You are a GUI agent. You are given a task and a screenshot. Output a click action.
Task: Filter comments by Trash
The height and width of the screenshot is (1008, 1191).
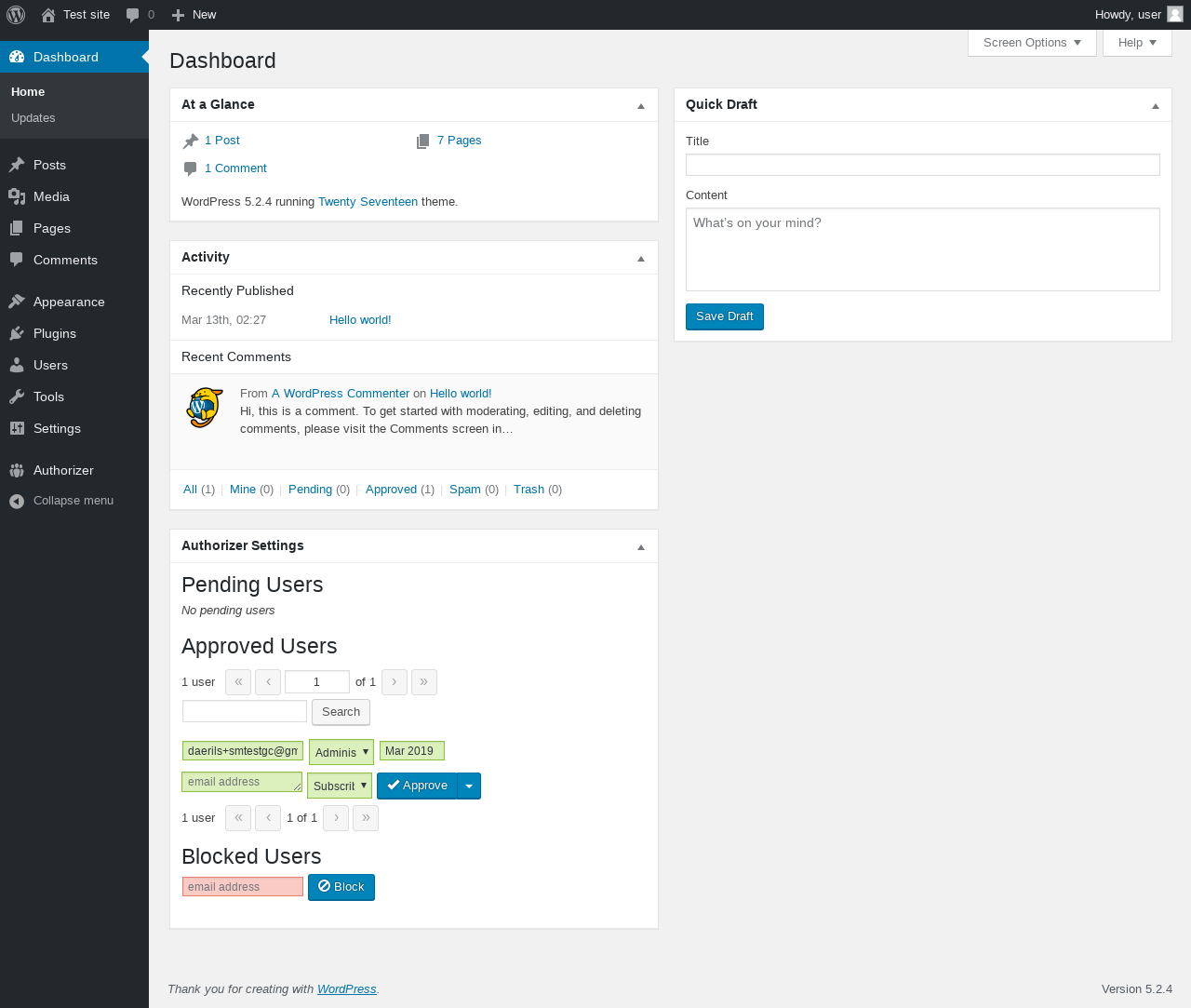pos(529,490)
